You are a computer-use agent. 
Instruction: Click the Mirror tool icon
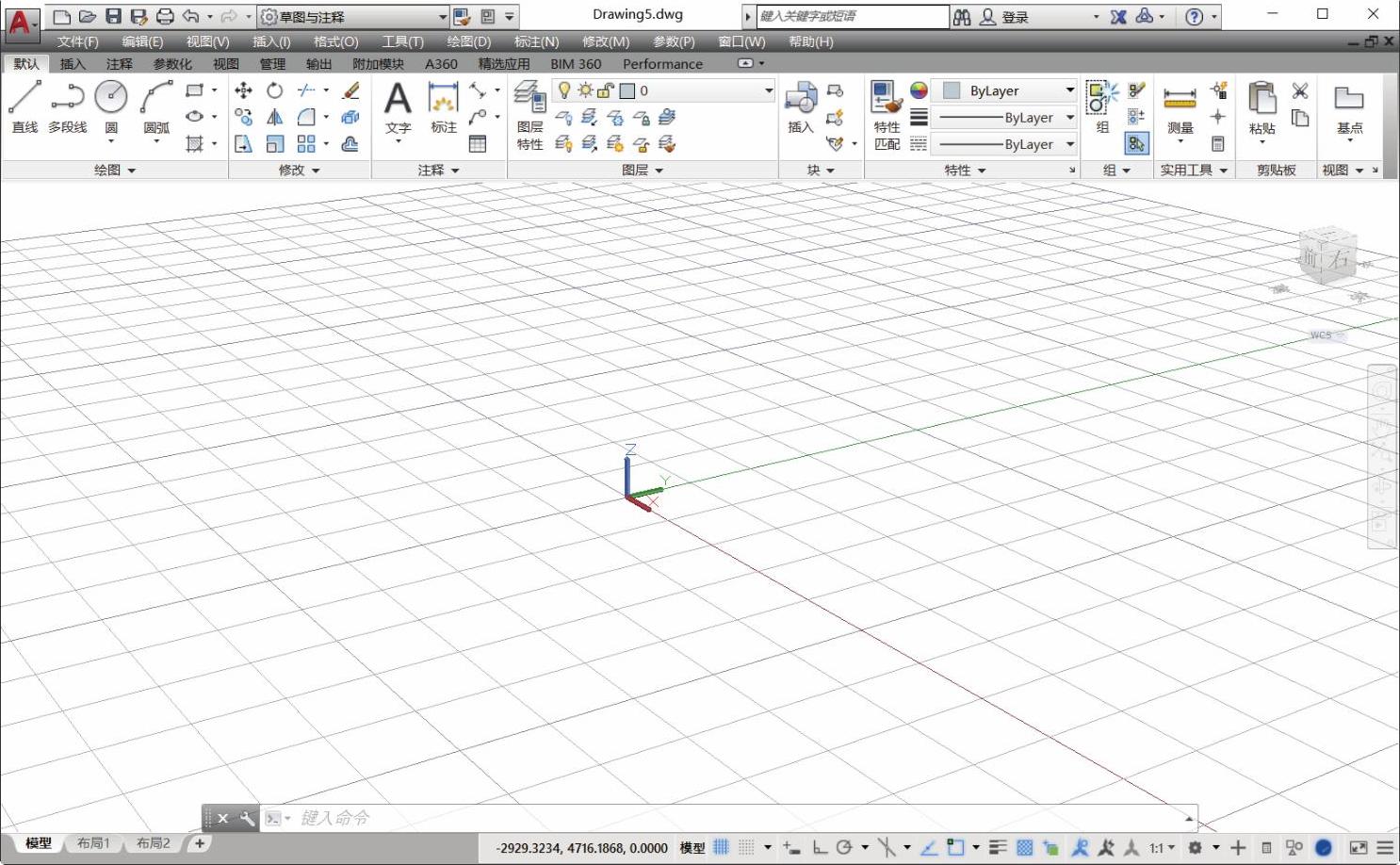coord(274,117)
